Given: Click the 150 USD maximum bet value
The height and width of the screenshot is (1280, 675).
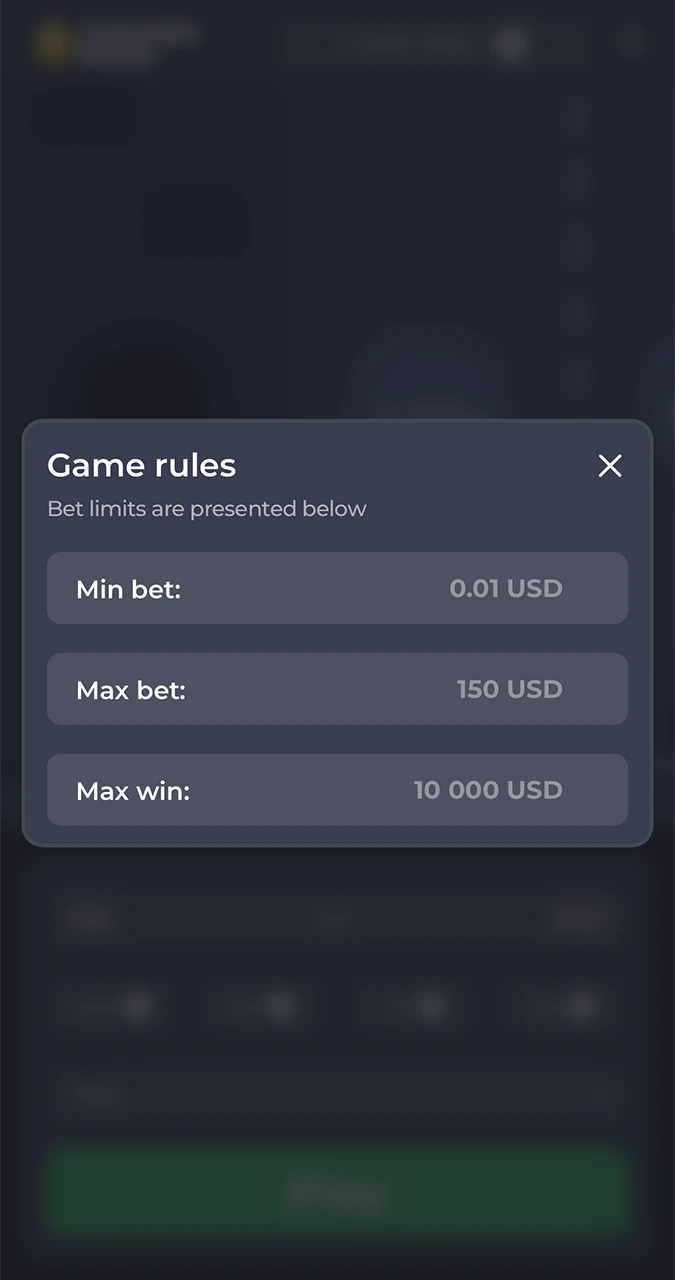Looking at the screenshot, I should point(510,689).
